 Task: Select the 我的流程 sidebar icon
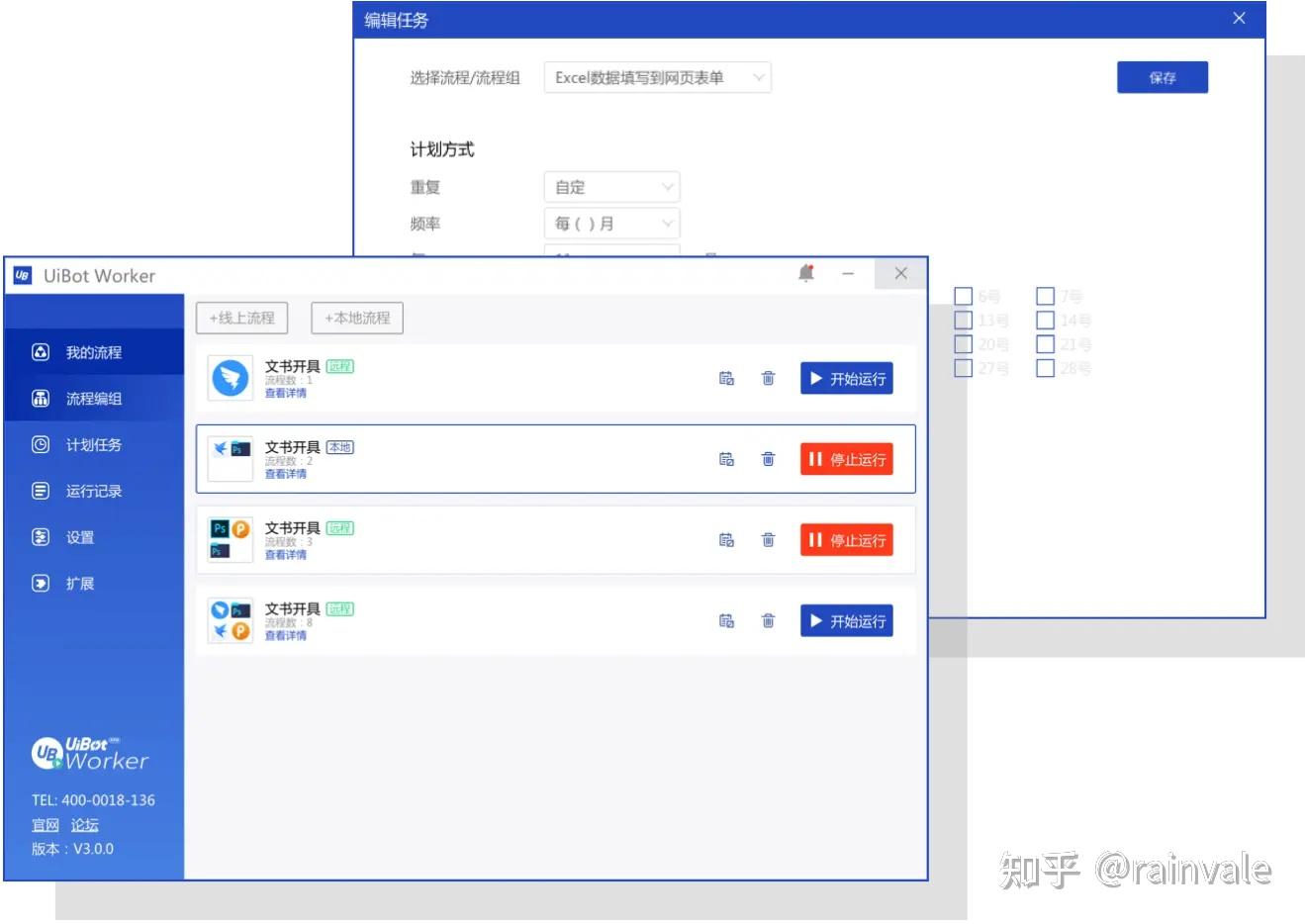40,352
